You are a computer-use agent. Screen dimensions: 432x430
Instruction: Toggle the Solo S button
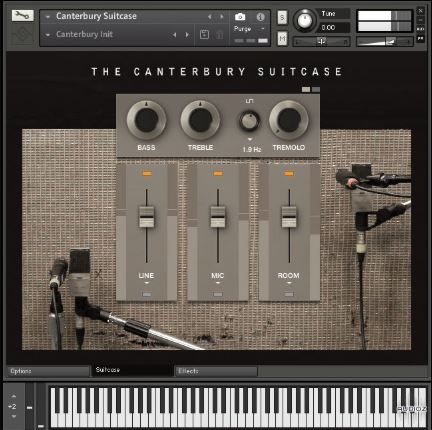coord(282,18)
